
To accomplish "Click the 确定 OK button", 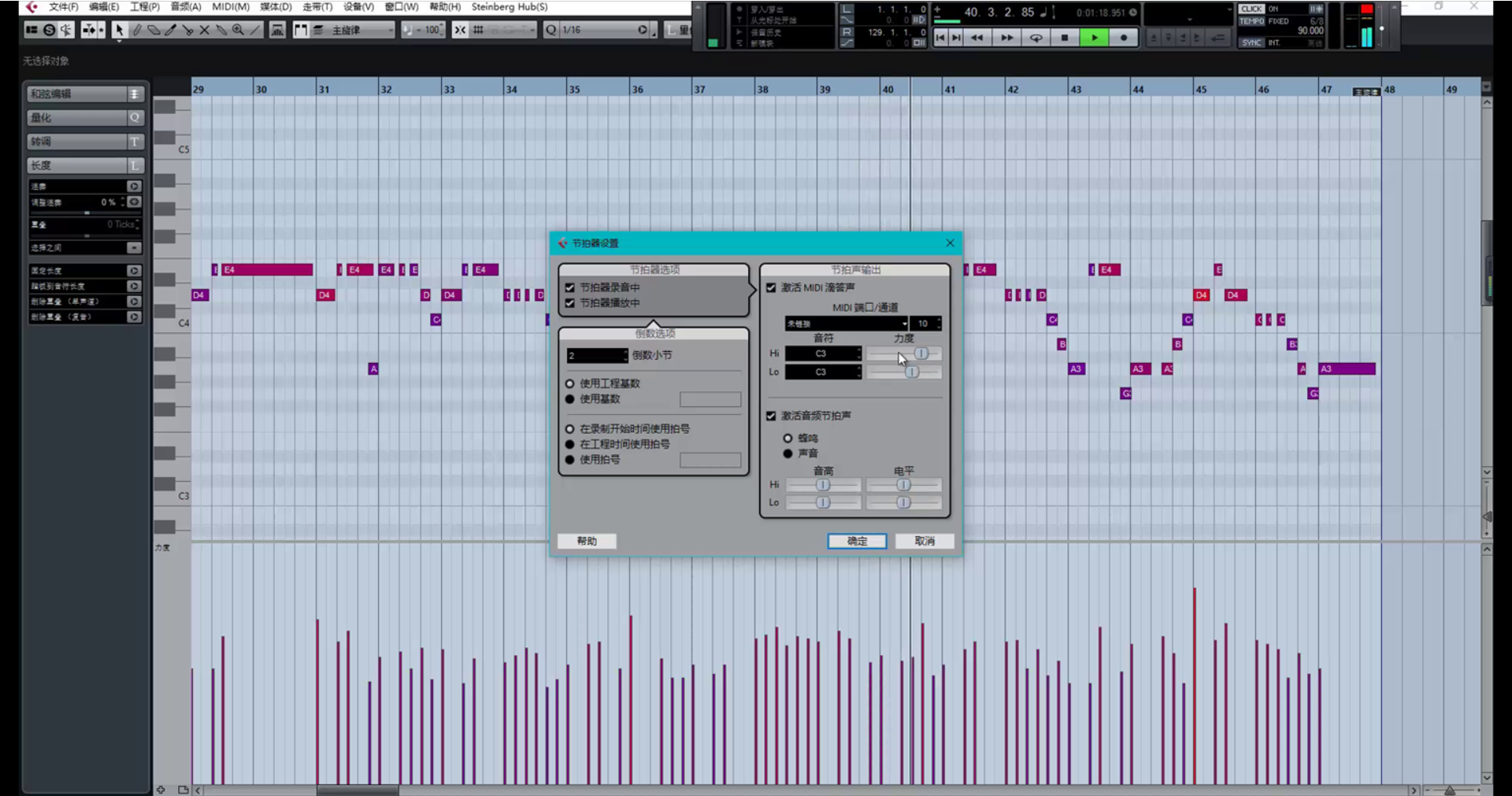I will click(857, 541).
